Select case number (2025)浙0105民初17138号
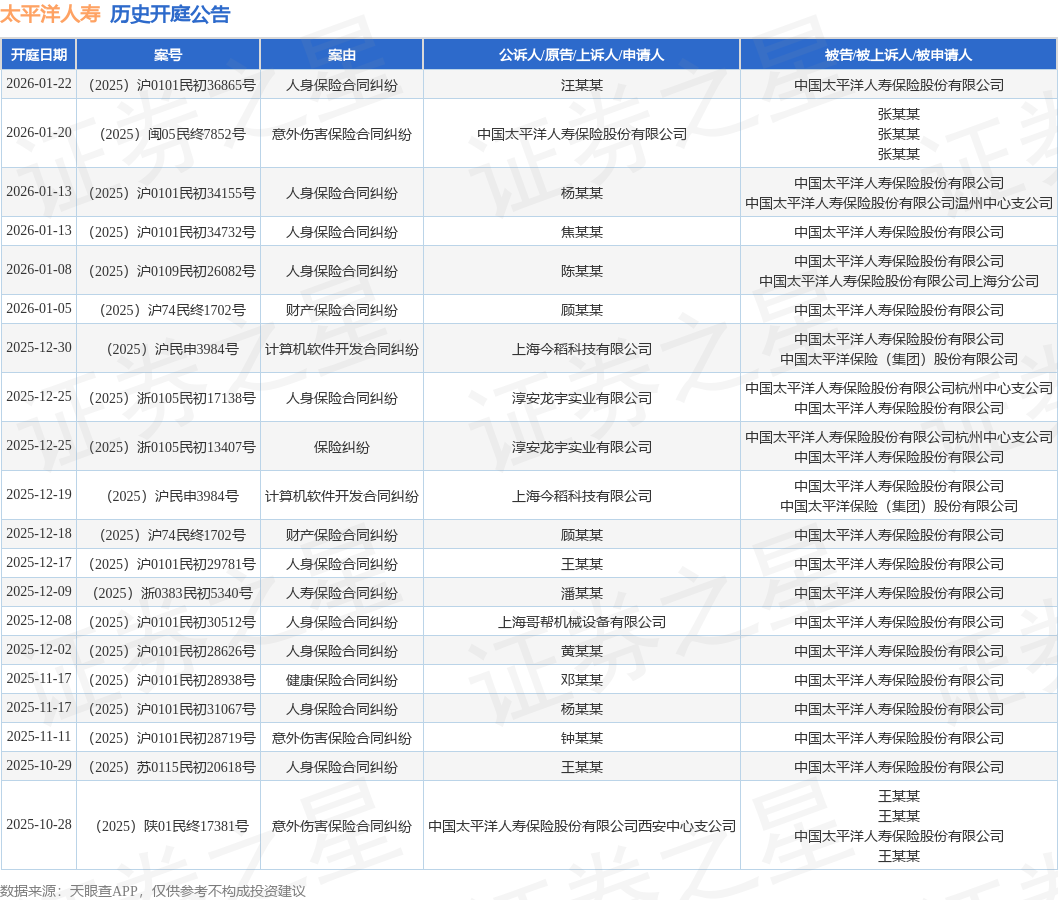This screenshot has height=900, width=1058. click(x=172, y=399)
